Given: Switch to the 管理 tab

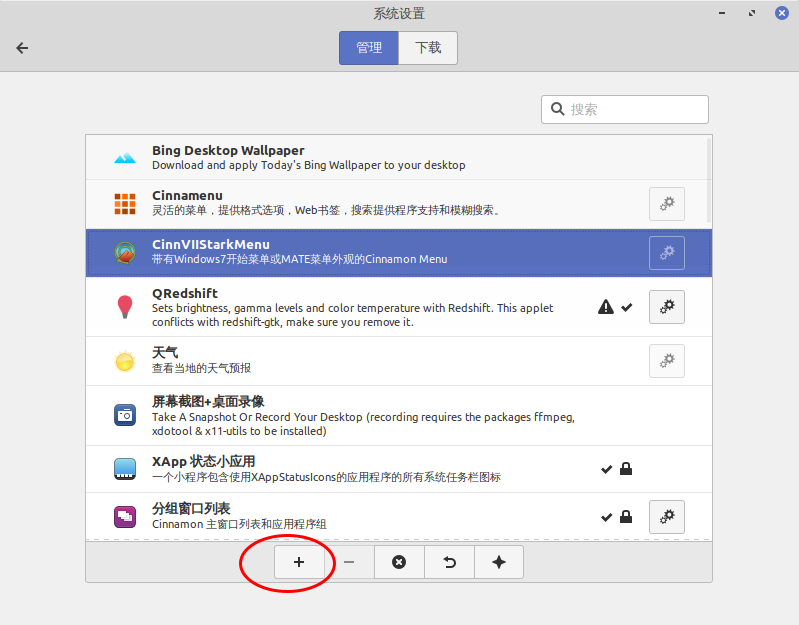Looking at the screenshot, I should (368, 48).
